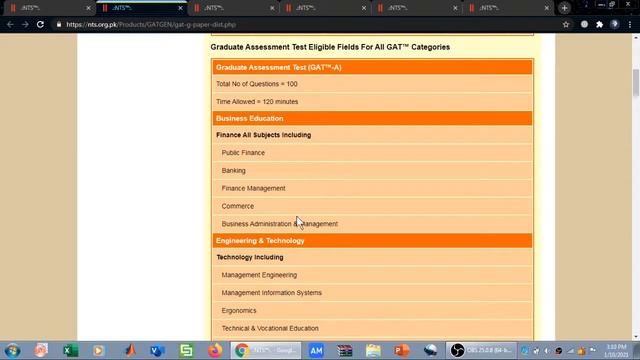Launch Firefox from the taskbar
This screenshot has height=360, width=640.
click(x=215, y=351)
